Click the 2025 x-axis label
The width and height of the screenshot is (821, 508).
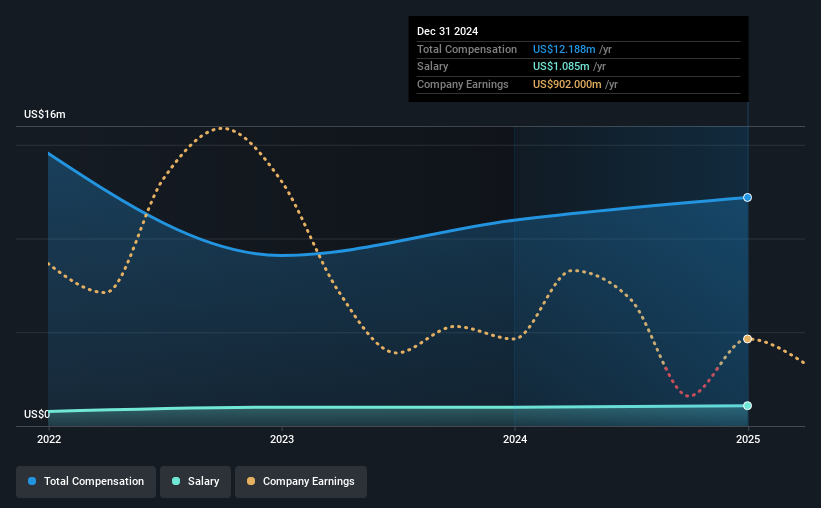(748, 439)
